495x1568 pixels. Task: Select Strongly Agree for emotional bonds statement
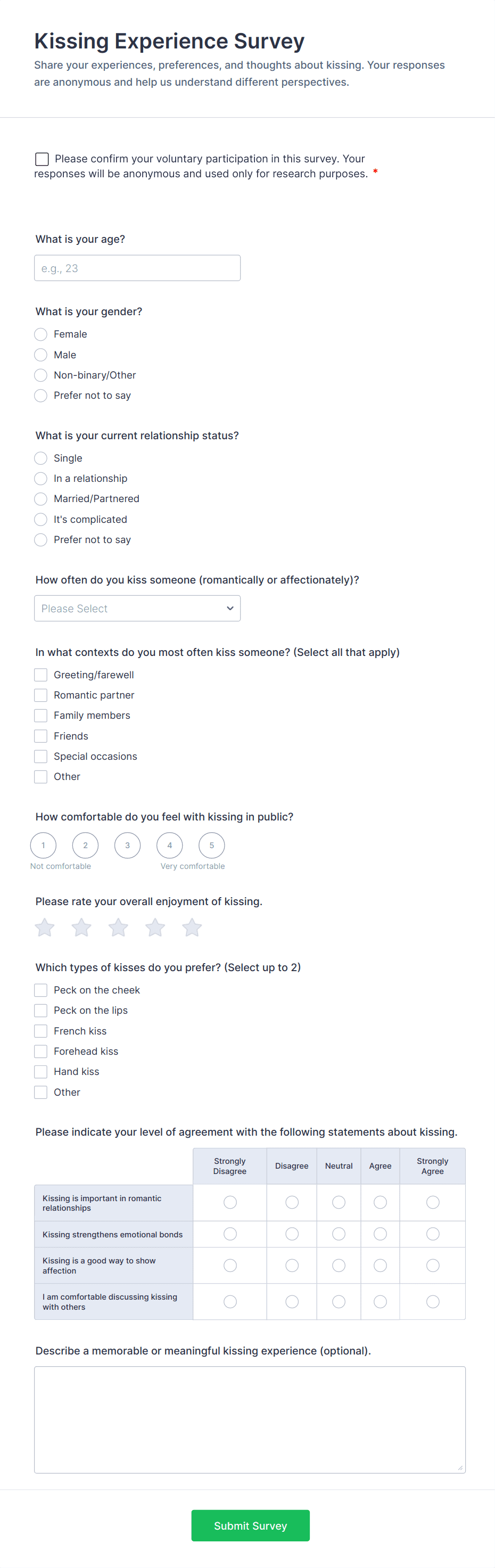pyautogui.click(x=432, y=1234)
